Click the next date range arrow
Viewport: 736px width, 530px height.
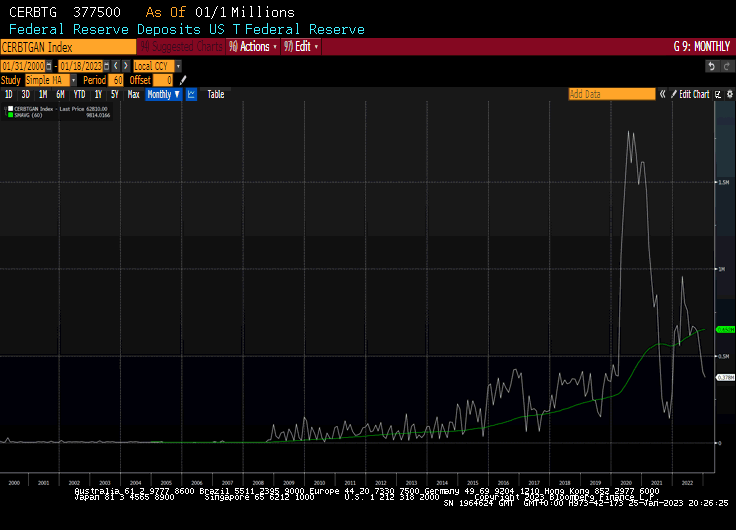tap(125, 66)
